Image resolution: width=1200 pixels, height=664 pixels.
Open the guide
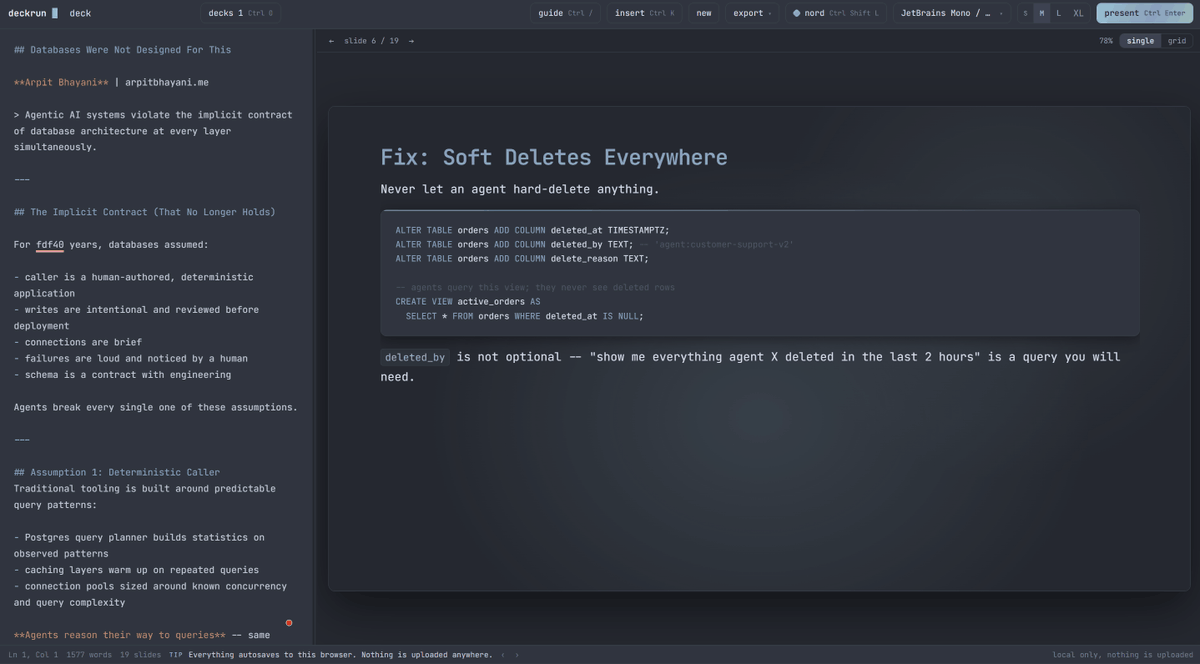click(565, 13)
